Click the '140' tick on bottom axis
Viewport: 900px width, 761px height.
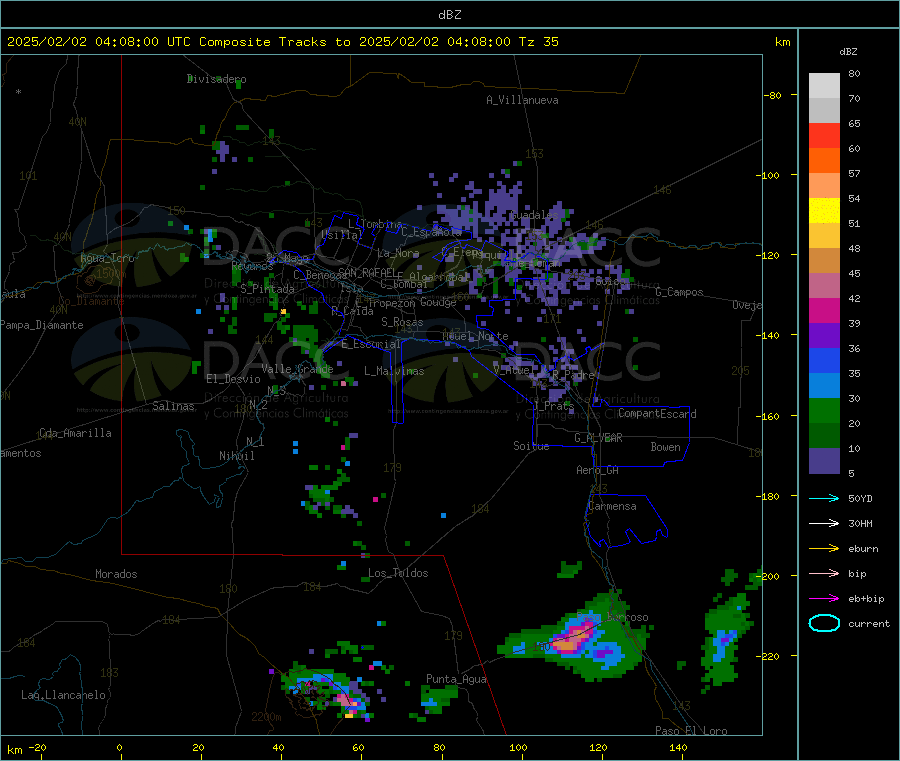tap(678, 747)
